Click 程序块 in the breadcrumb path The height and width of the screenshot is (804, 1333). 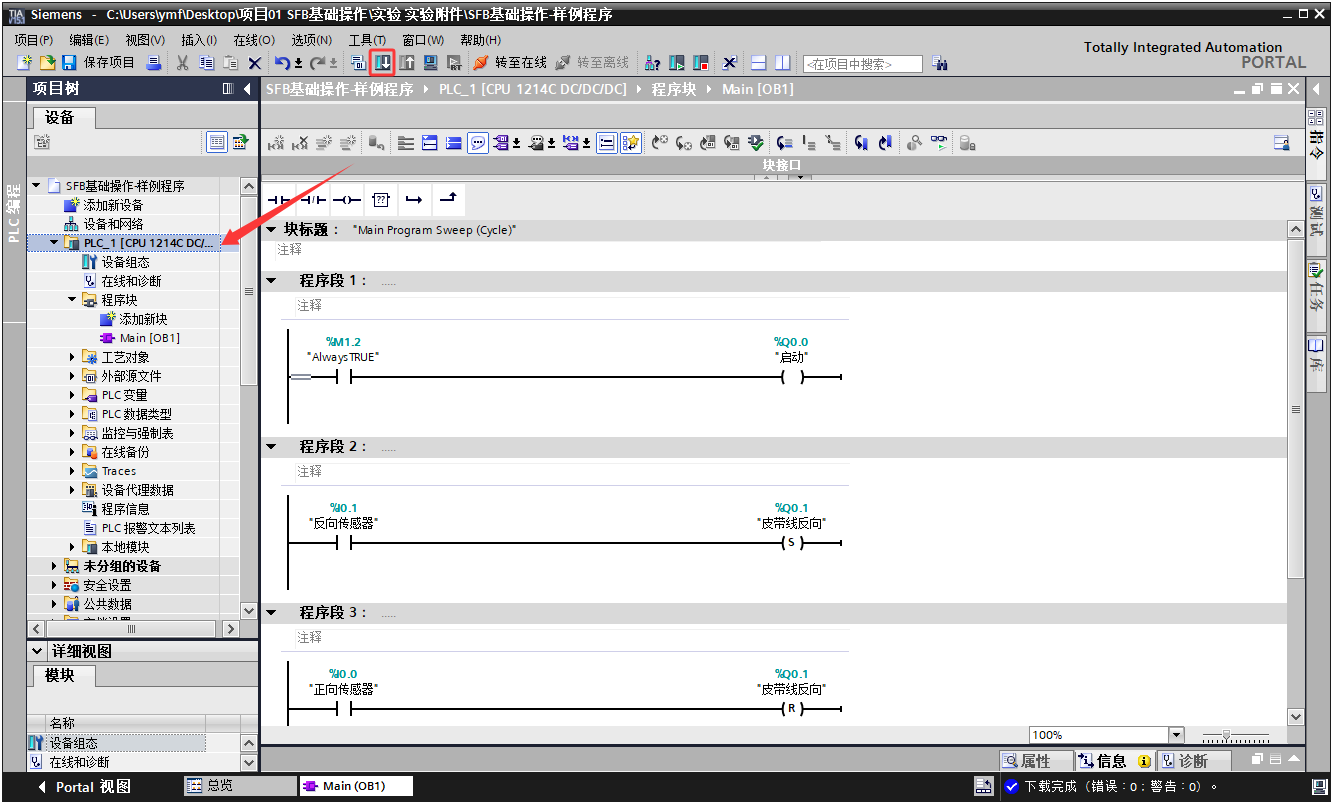click(673, 89)
